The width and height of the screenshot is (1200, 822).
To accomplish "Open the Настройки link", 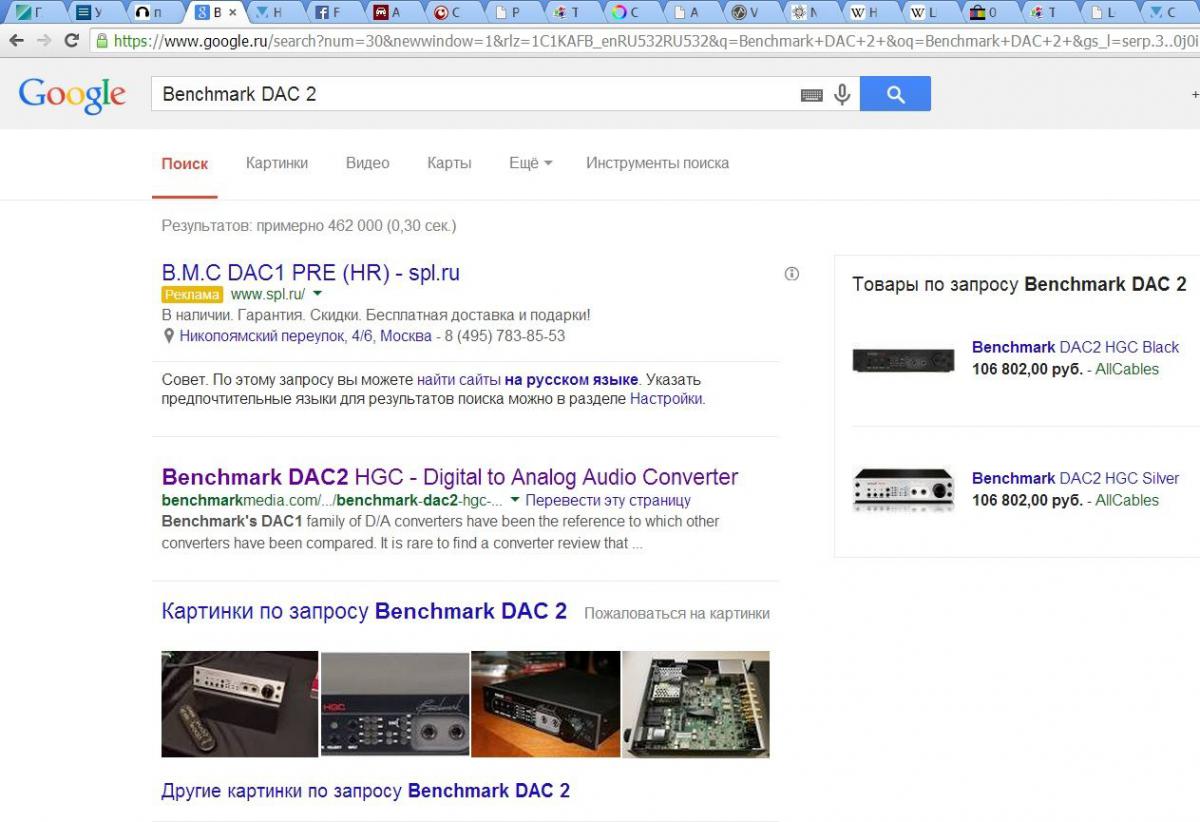I will pyautogui.click(x=666, y=398).
